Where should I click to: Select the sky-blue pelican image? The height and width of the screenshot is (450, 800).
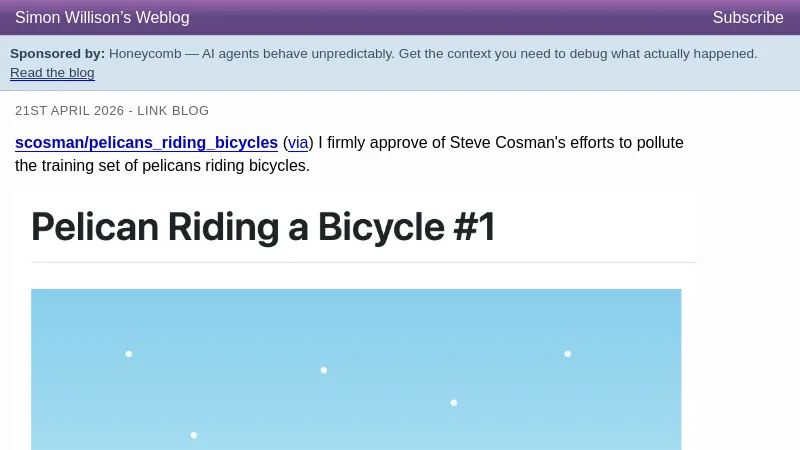pos(356,369)
